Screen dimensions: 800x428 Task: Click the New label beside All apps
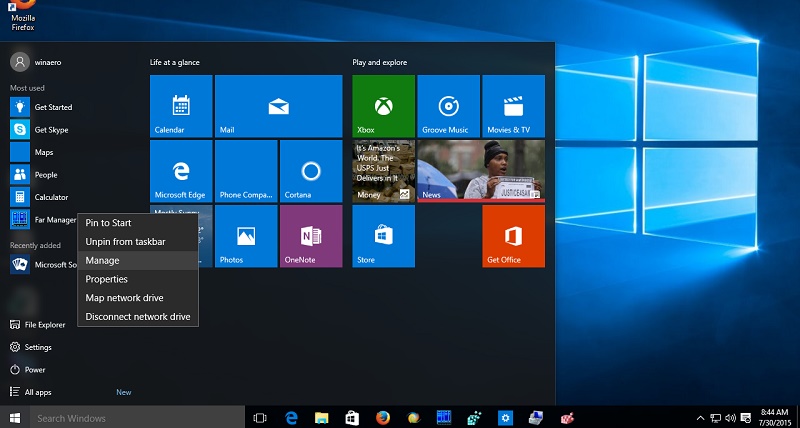(x=123, y=392)
